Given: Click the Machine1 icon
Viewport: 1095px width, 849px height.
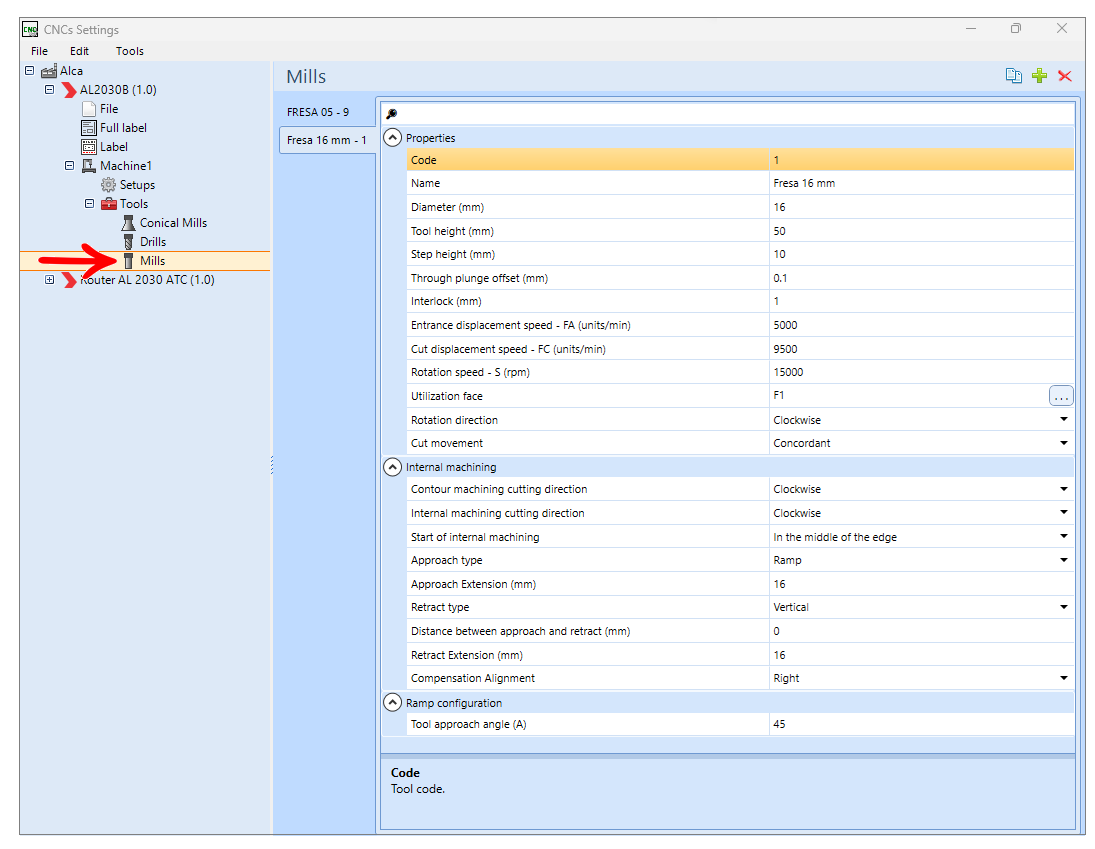Looking at the screenshot, I should coord(89,165).
